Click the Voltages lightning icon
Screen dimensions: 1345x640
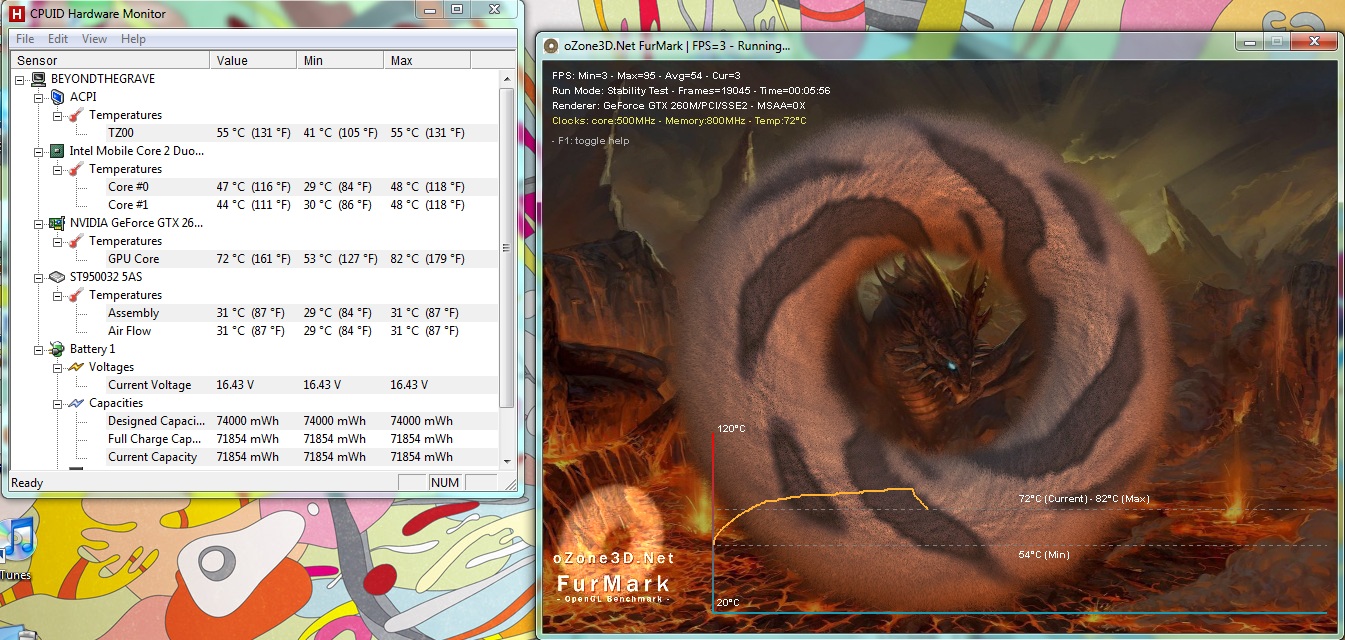[76, 367]
